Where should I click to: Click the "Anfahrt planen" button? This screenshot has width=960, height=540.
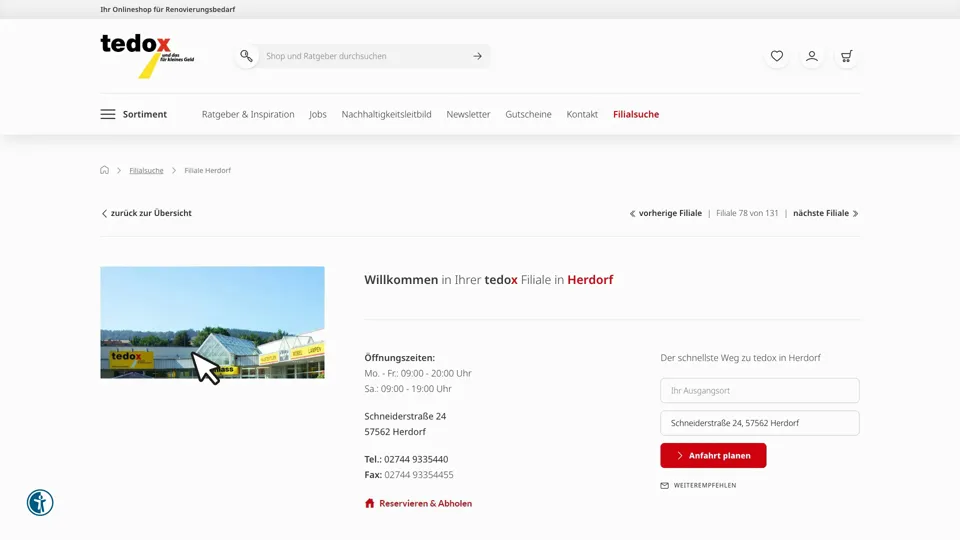(713, 456)
